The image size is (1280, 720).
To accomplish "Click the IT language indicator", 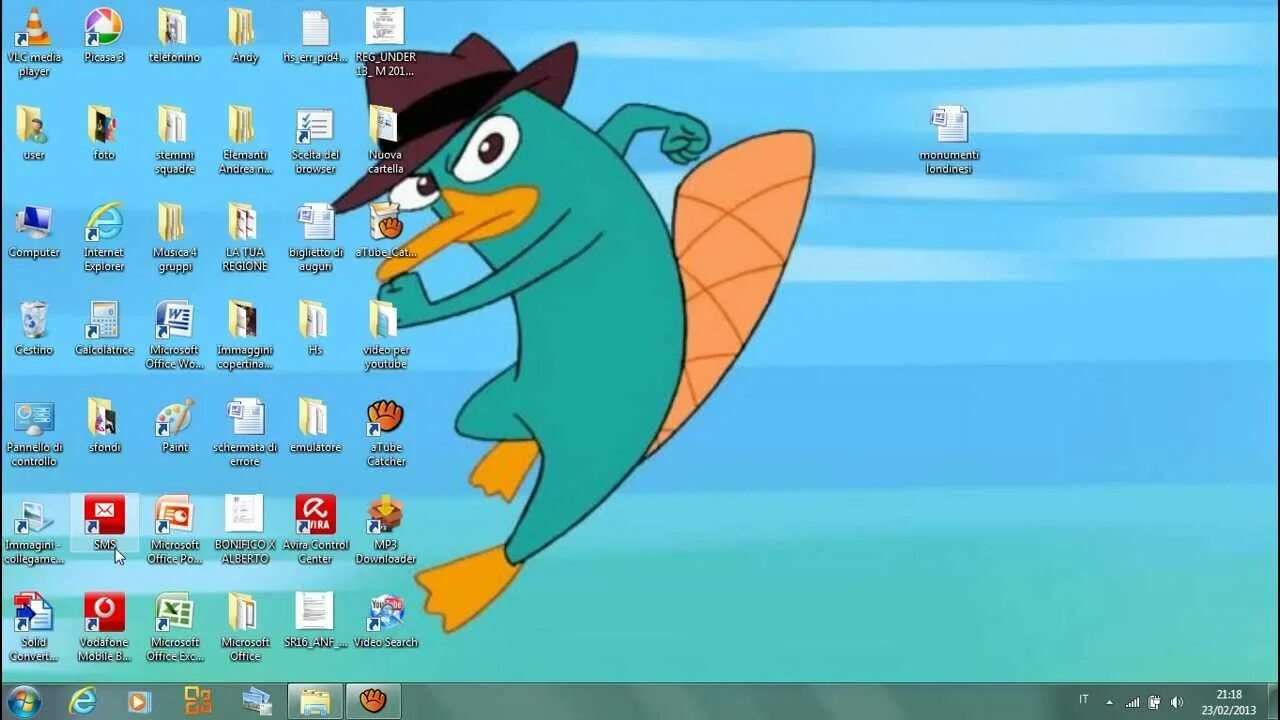I will point(1084,700).
